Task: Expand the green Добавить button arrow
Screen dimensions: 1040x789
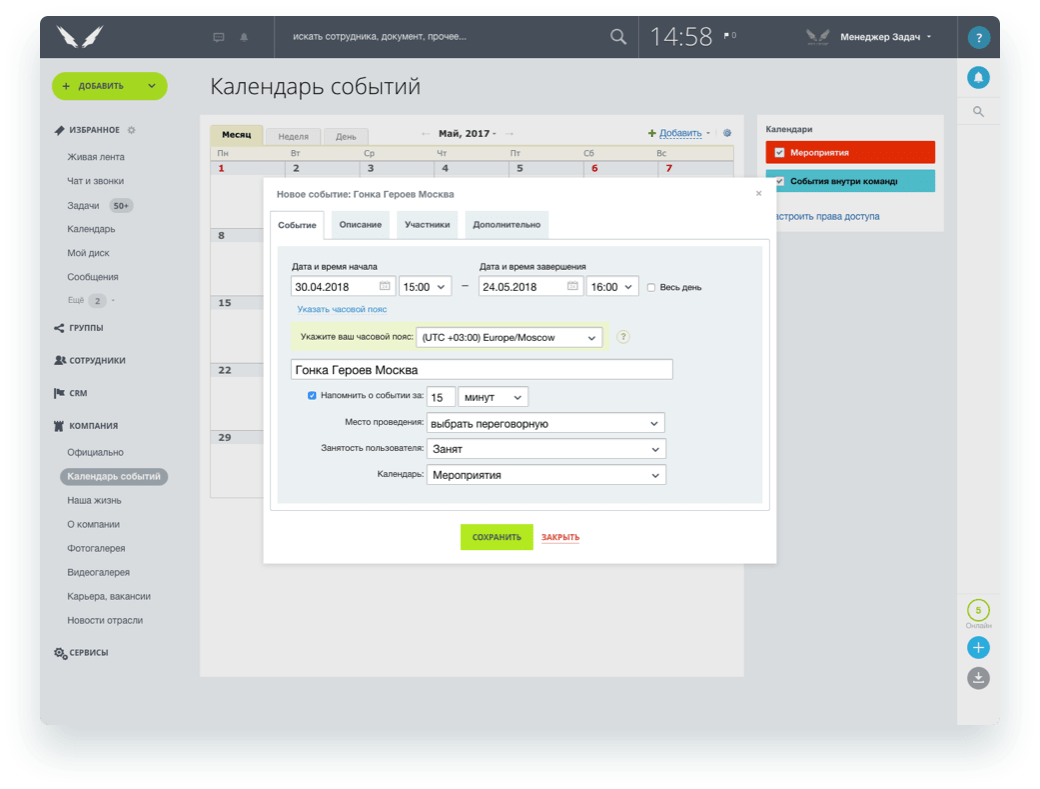Action: (x=152, y=86)
